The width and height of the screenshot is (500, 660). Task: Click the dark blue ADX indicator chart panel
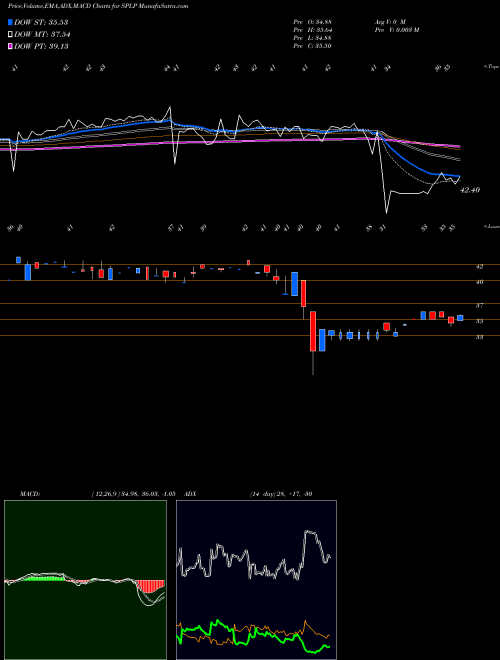click(256, 580)
